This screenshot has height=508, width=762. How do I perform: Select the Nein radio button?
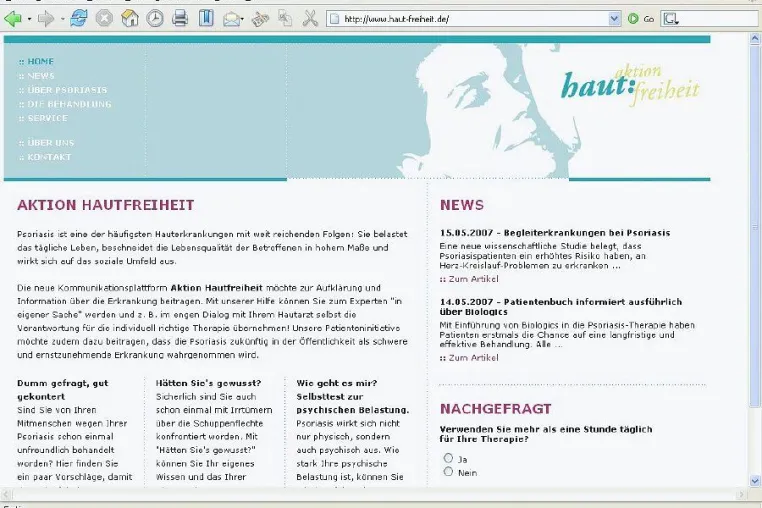[448, 472]
